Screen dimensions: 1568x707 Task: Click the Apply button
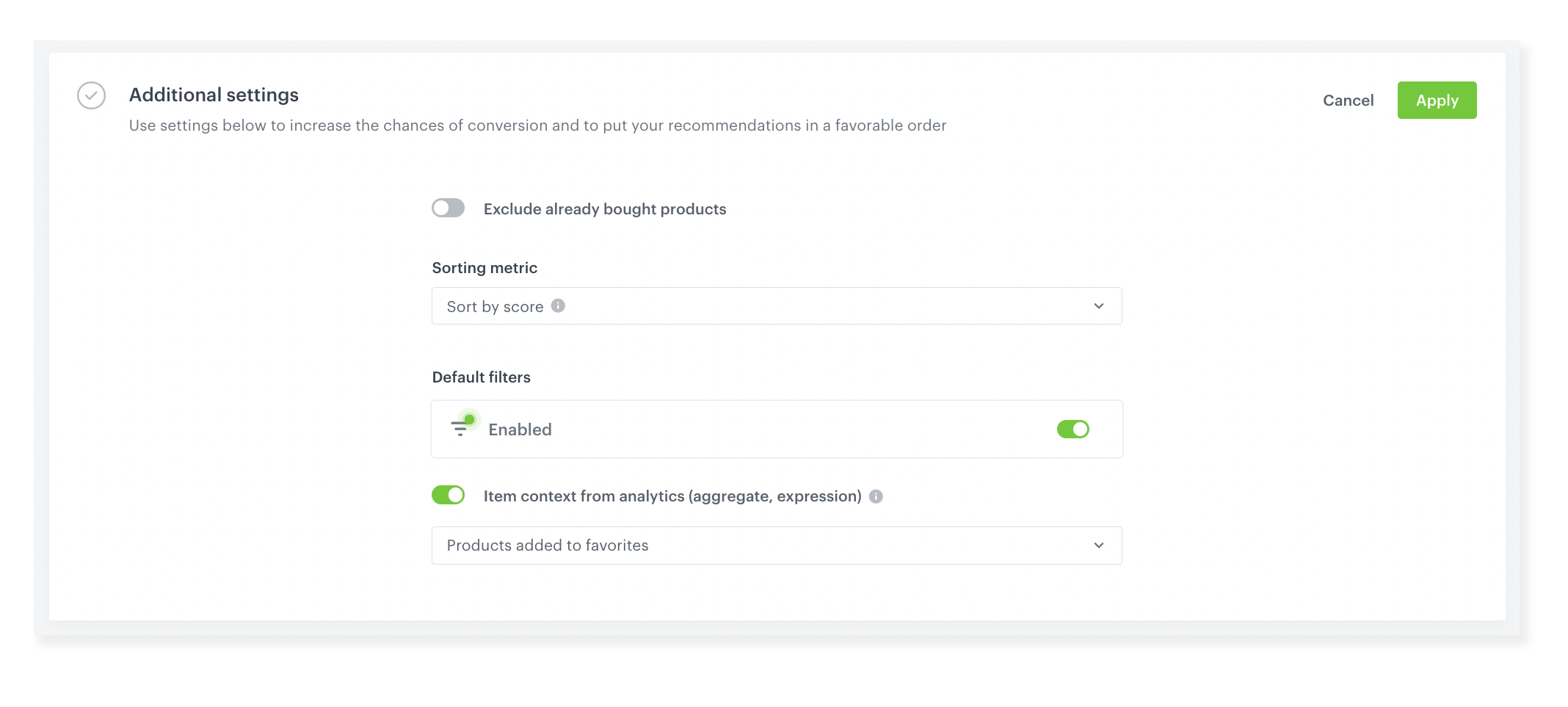pos(1437,100)
